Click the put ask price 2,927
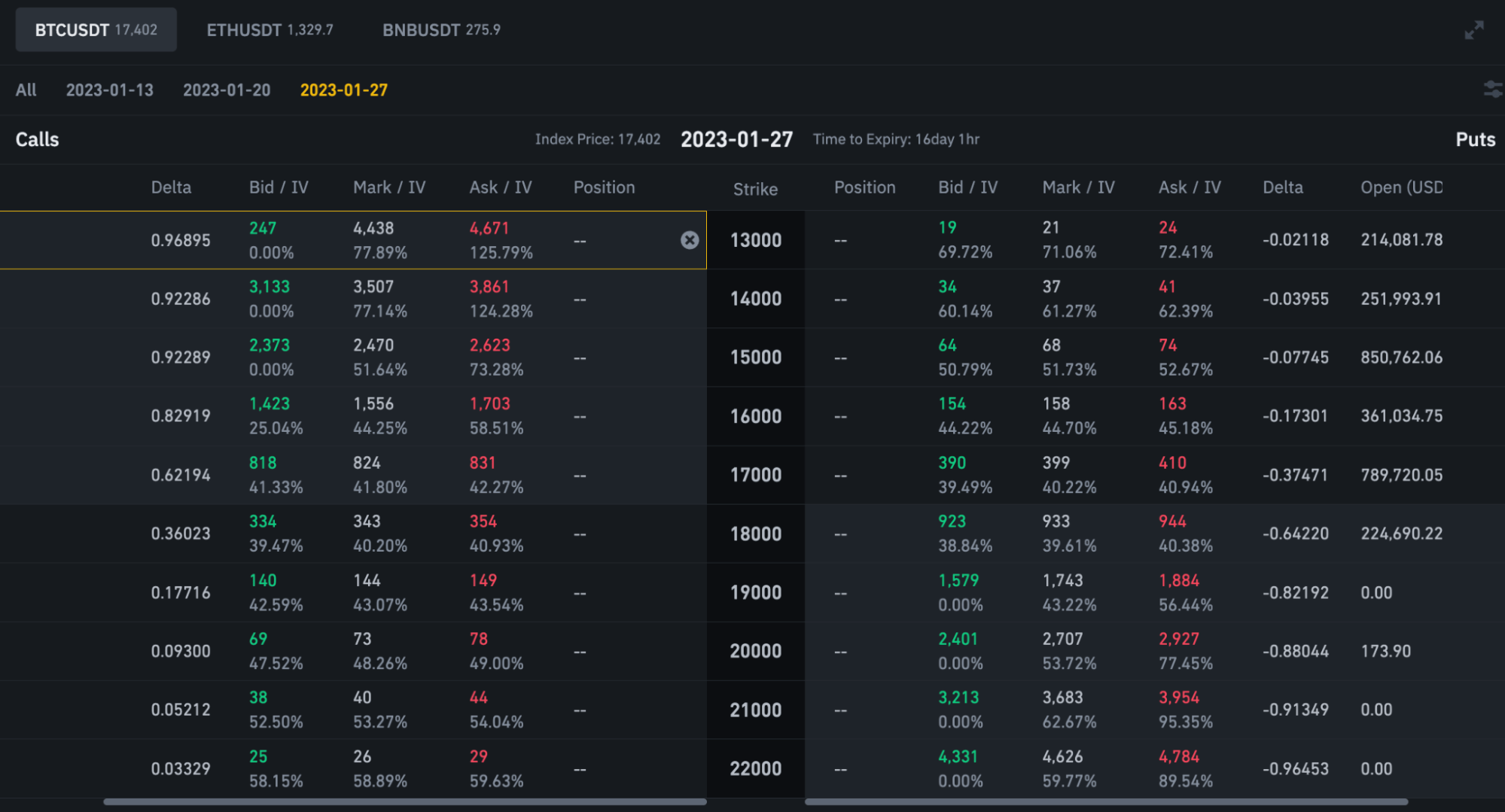 coord(1179,639)
